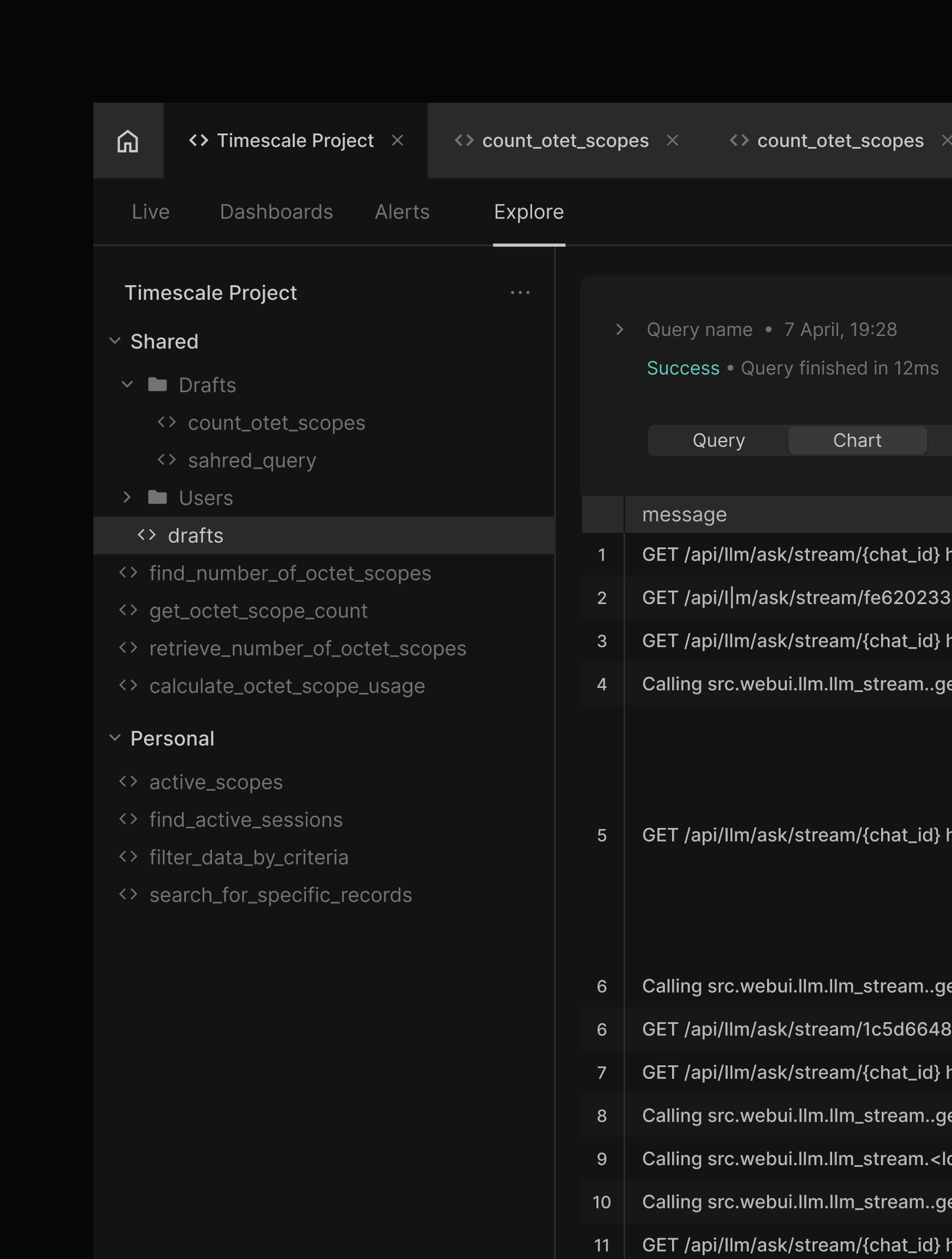Expand the Query name details chevron
952x1259 pixels.
click(x=619, y=329)
